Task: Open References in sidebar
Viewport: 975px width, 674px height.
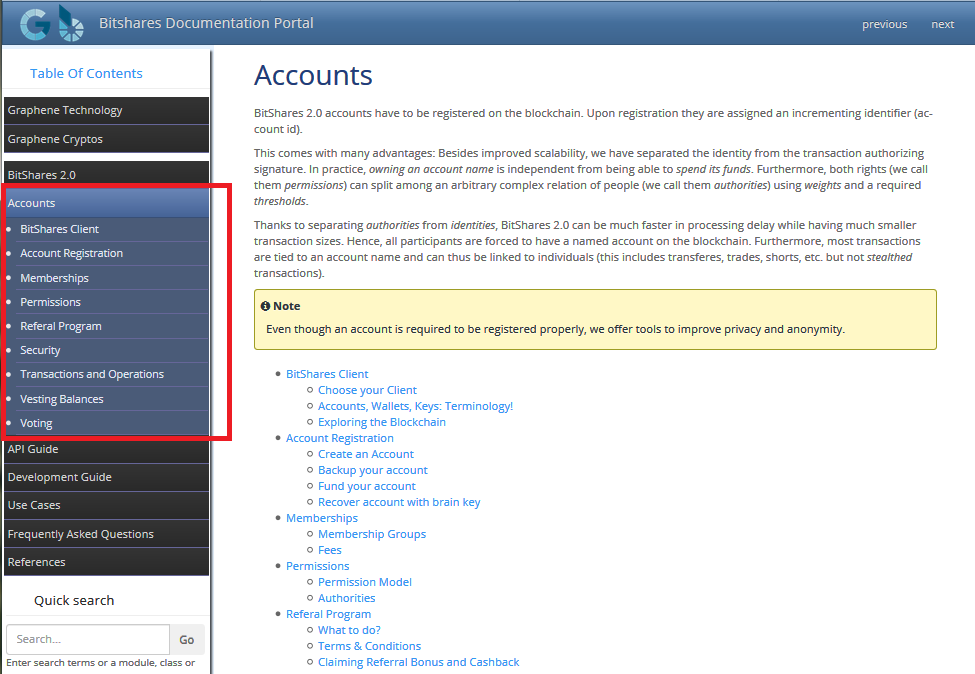Action: point(106,562)
